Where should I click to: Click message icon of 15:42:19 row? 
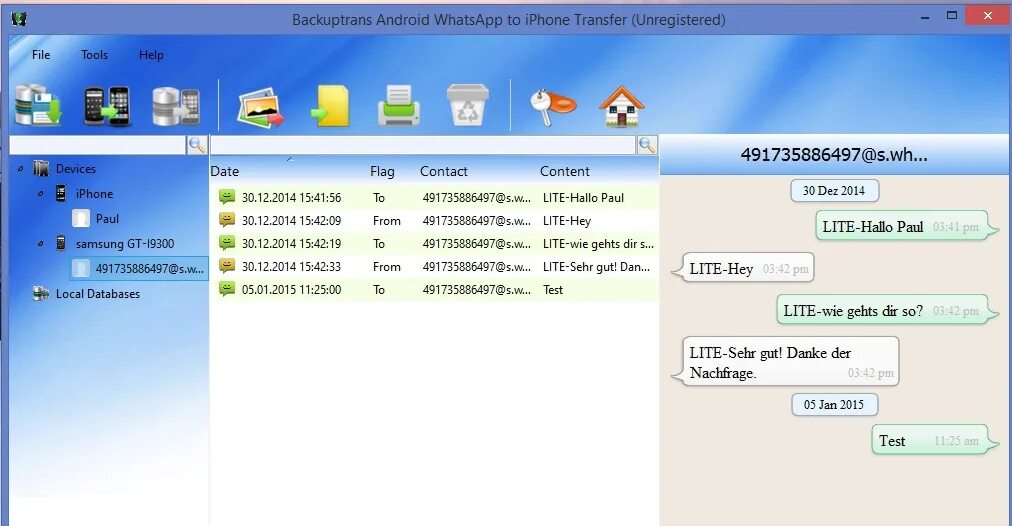227,243
